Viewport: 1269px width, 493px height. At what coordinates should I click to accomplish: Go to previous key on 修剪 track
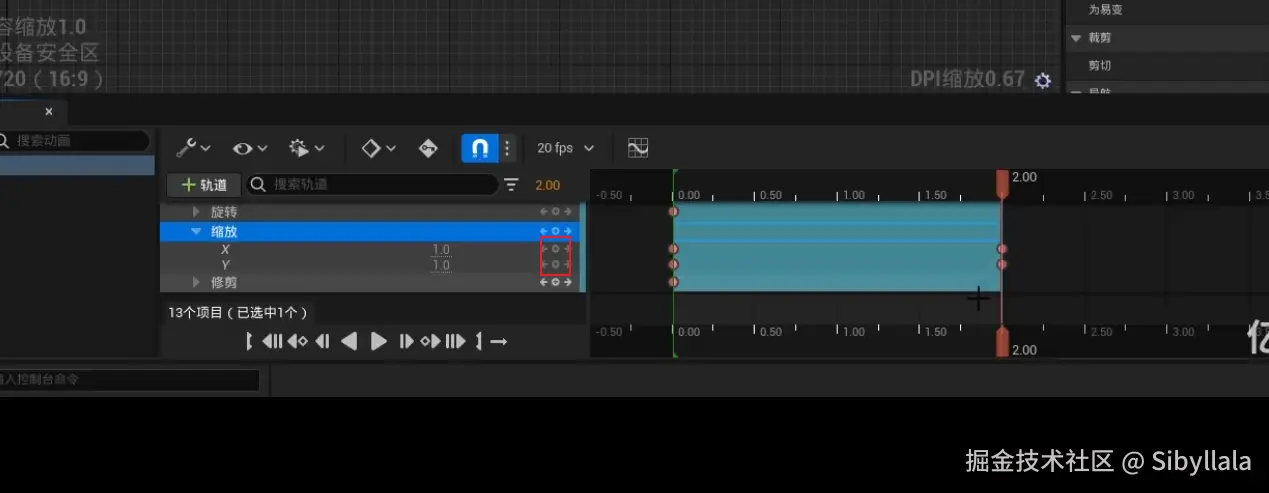(545, 282)
